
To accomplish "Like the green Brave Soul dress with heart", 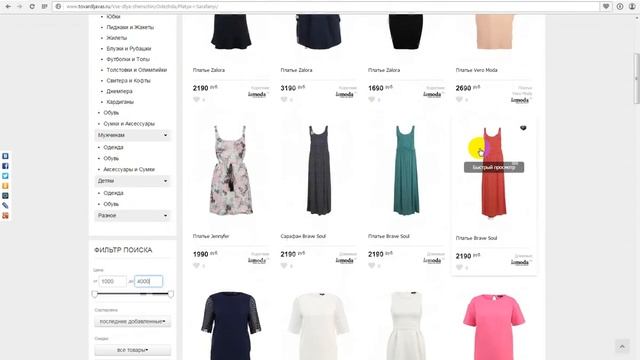I will click(x=371, y=266).
